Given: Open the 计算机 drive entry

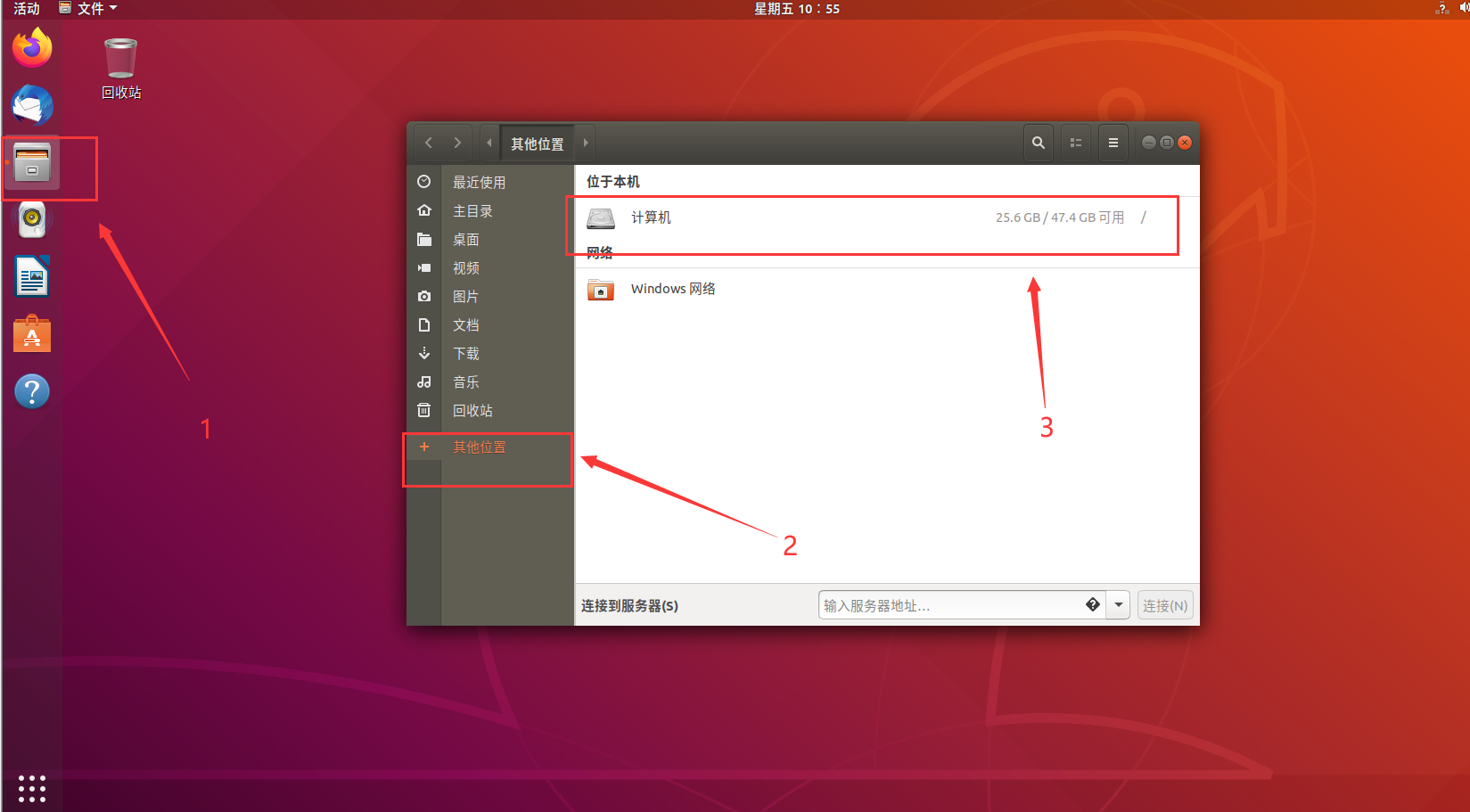Looking at the screenshot, I should tap(651, 218).
